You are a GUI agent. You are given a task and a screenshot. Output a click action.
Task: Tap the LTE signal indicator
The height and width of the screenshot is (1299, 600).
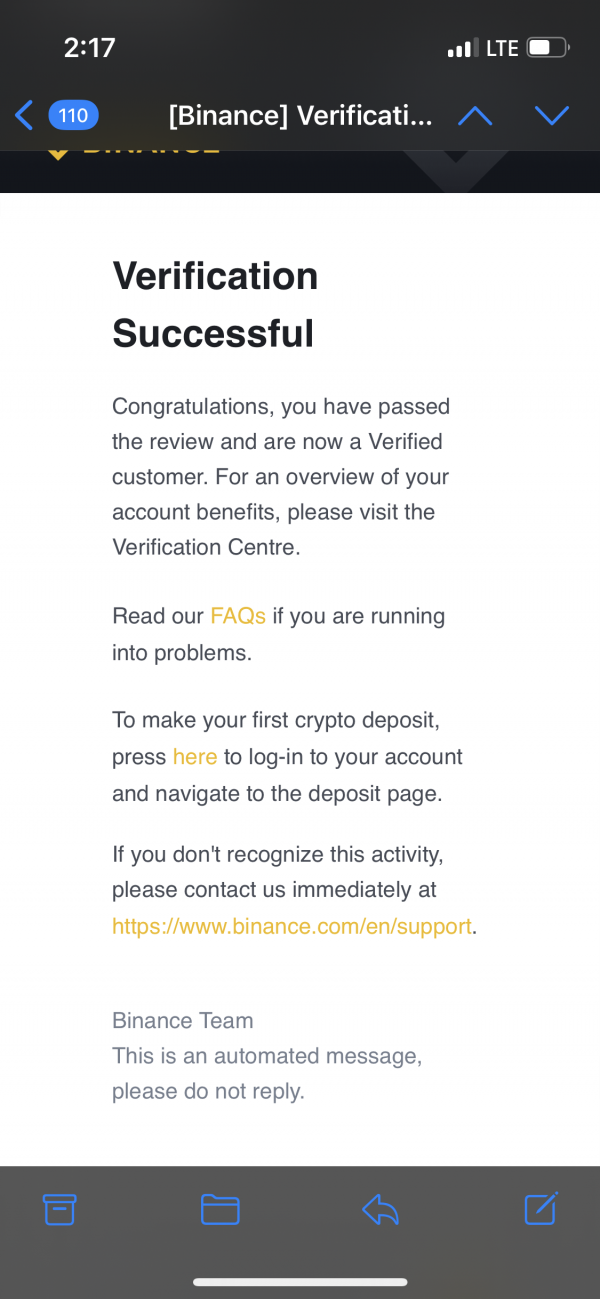coord(502,48)
